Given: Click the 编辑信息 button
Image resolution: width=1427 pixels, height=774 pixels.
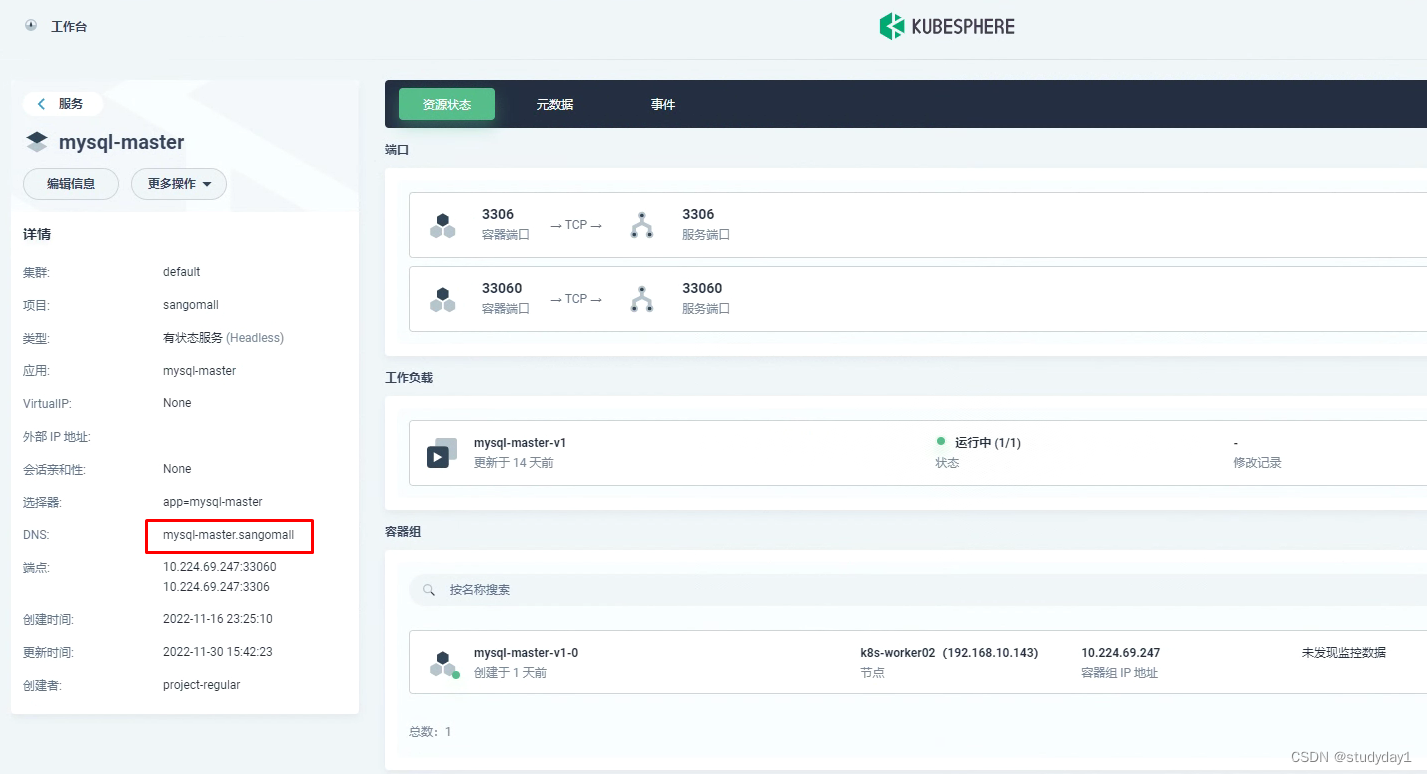Looking at the screenshot, I should [x=71, y=184].
